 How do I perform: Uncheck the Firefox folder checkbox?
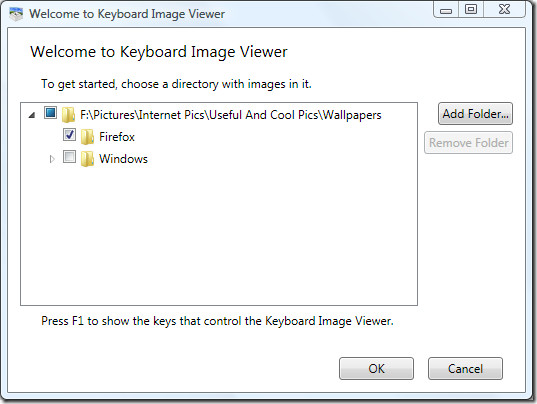pos(69,135)
